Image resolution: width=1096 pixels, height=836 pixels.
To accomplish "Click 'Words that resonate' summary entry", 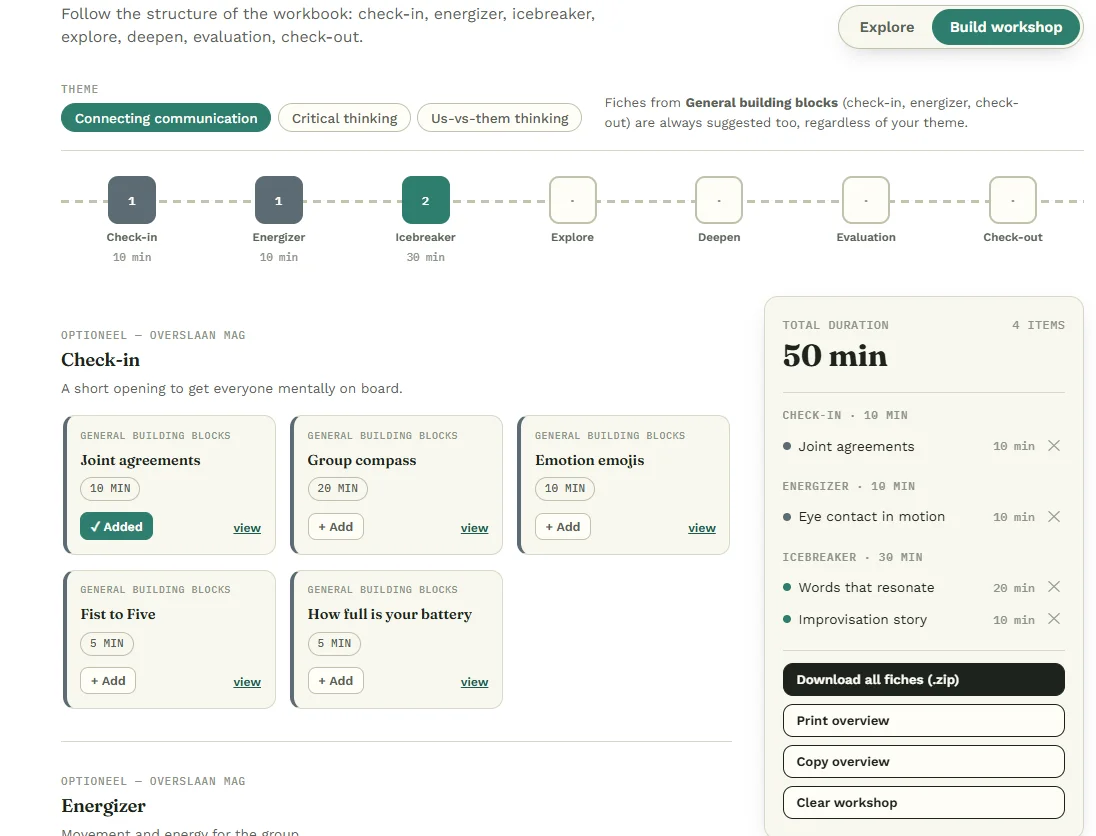I will coord(866,587).
